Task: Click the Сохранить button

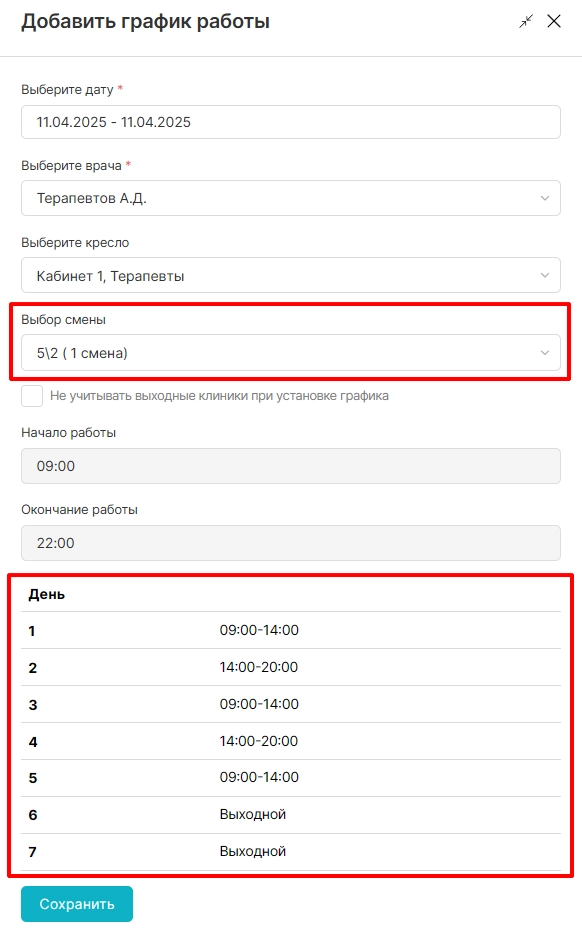Action: [77, 904]
